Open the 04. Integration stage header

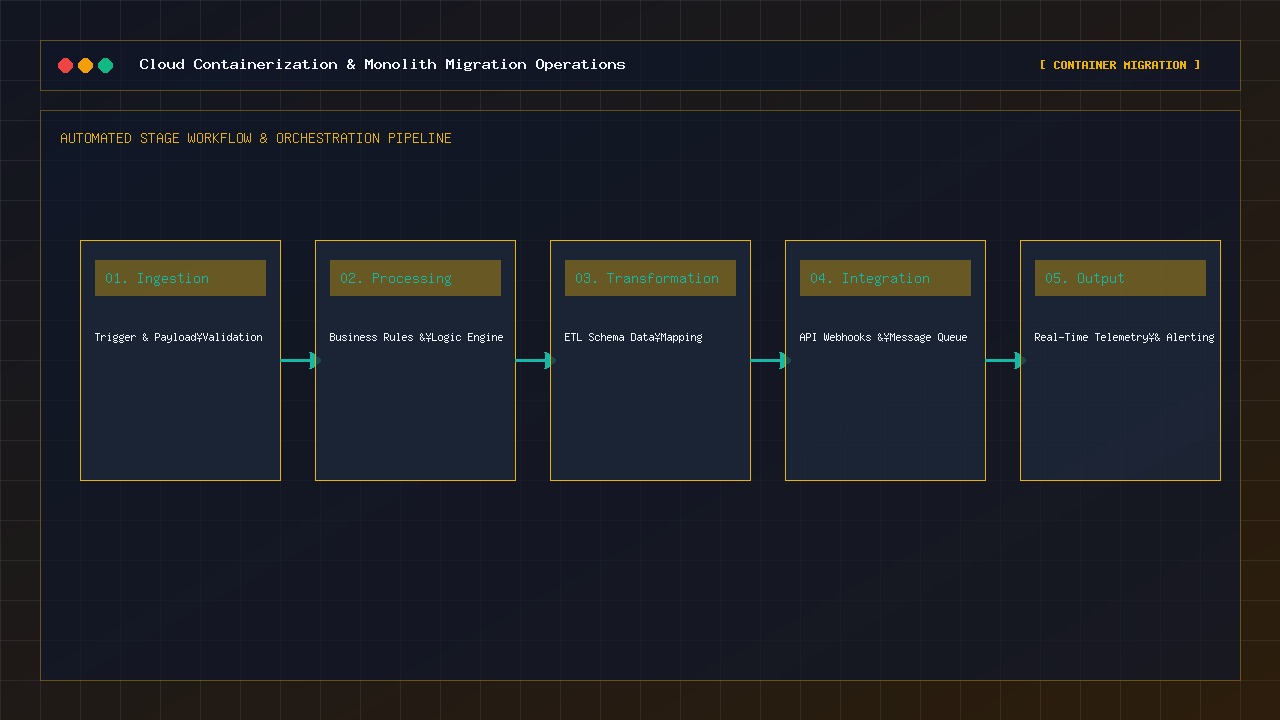pos(885,278)
